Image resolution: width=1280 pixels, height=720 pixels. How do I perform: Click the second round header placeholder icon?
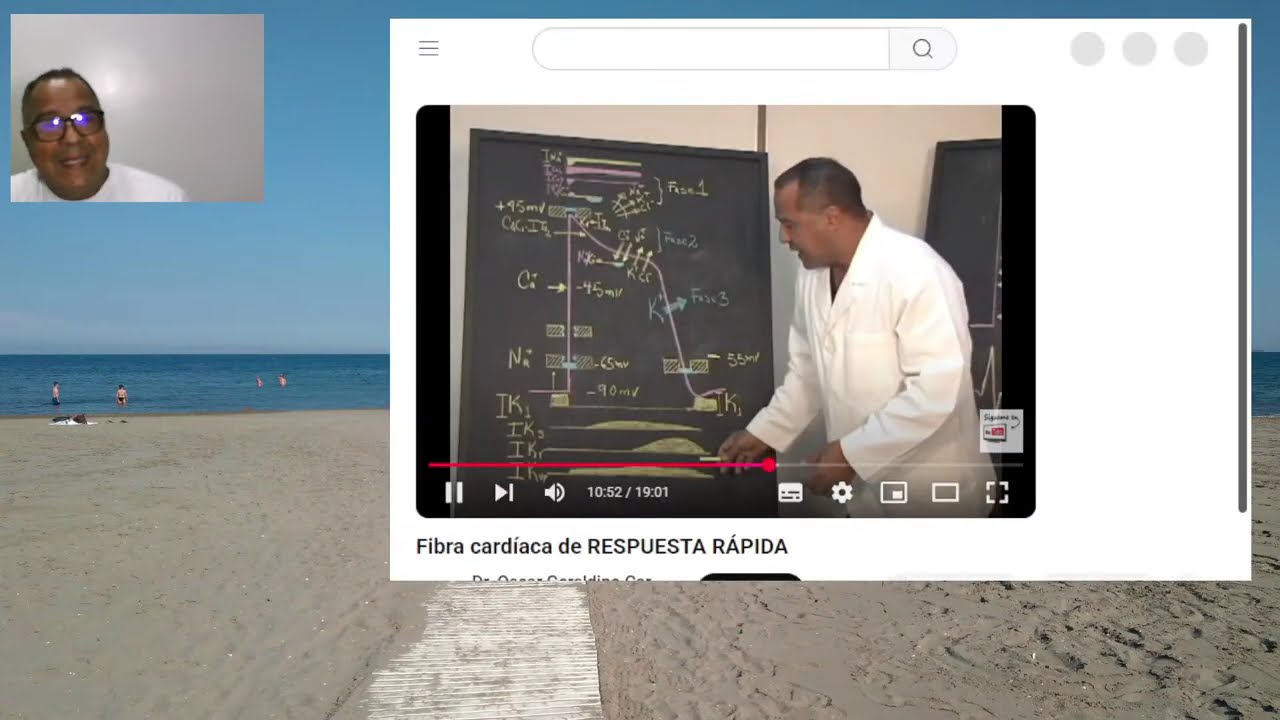(1139, 49)
